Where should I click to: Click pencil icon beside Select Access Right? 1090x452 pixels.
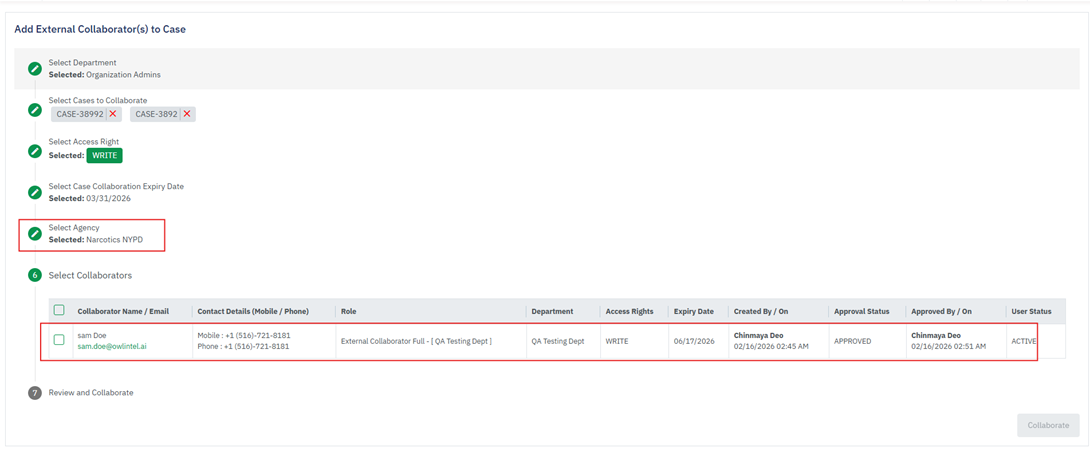[35, 151]
